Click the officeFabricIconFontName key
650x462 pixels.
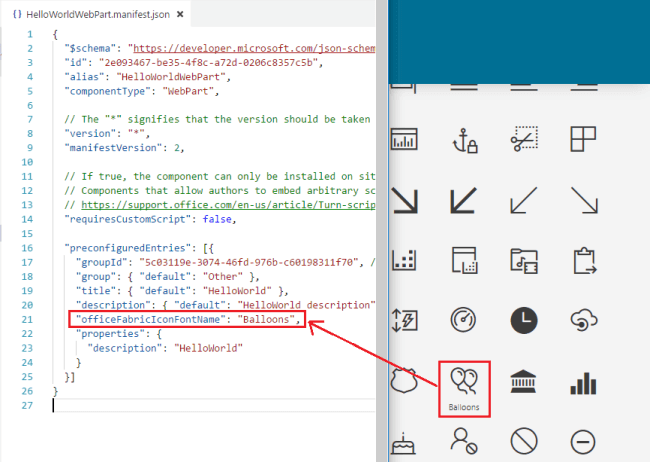click(150, 319)
